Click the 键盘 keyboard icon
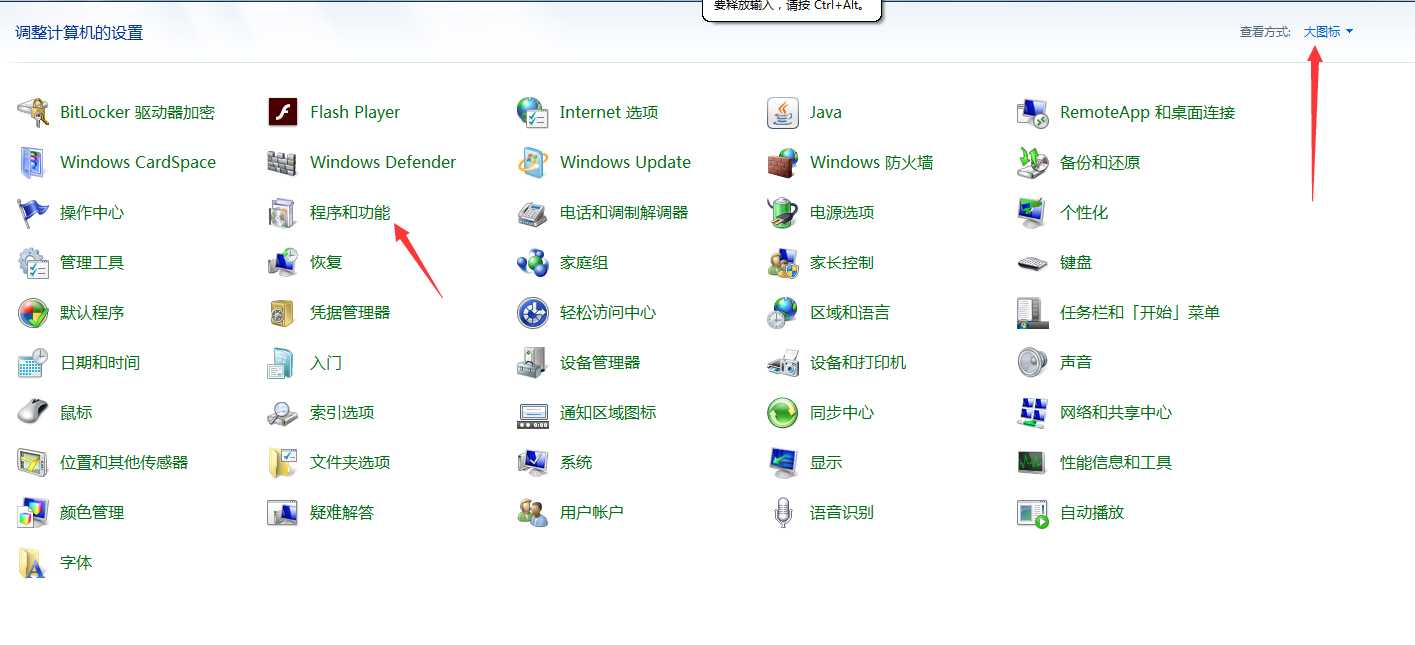The height and width of the screenshot is (645, 1415). 1033,262
